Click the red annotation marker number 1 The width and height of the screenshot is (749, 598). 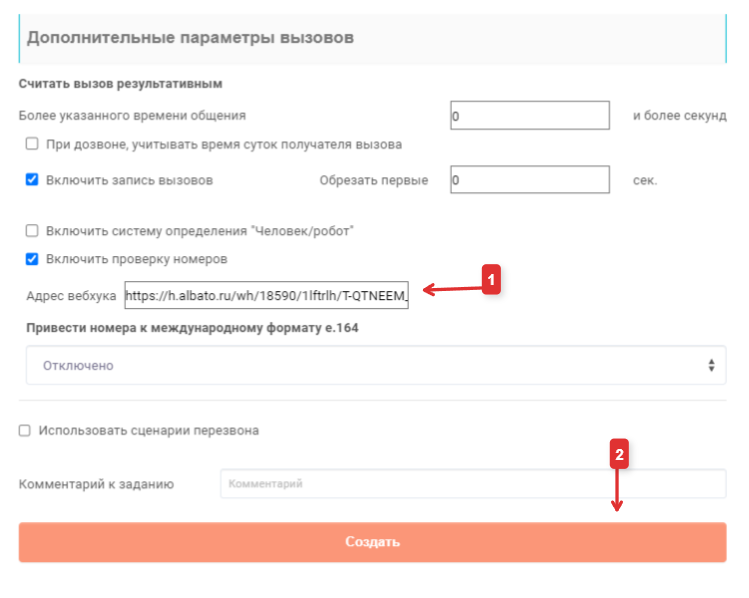[x=491, y=280]
